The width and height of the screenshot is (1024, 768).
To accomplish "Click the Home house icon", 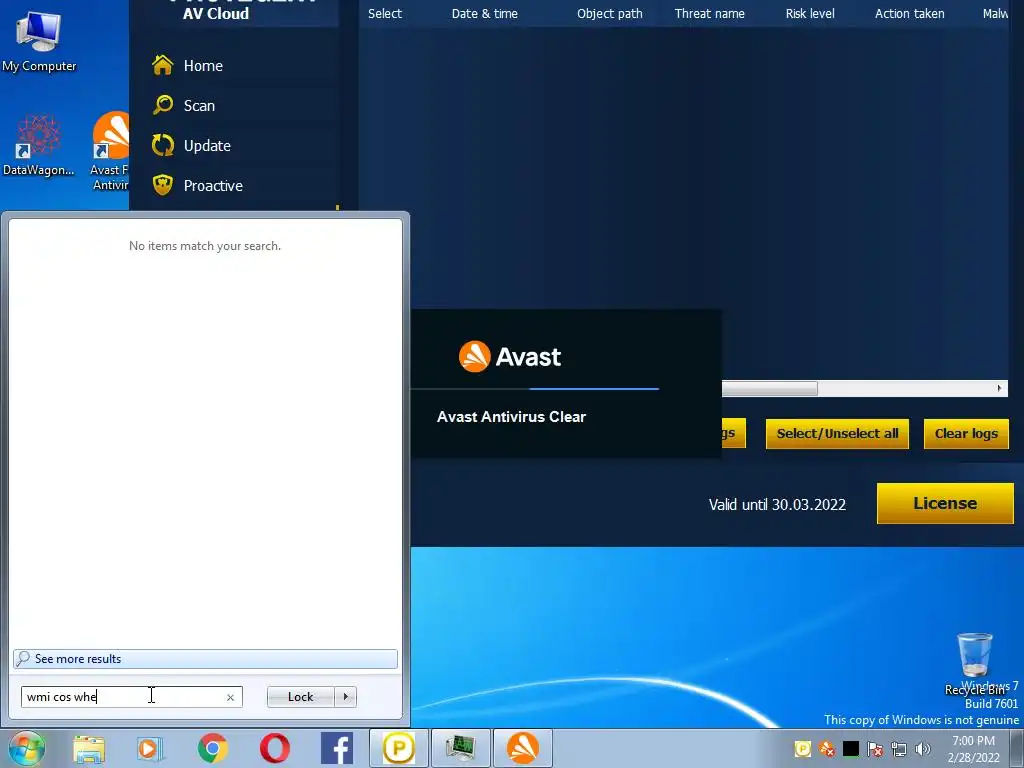I will [163, 65].
